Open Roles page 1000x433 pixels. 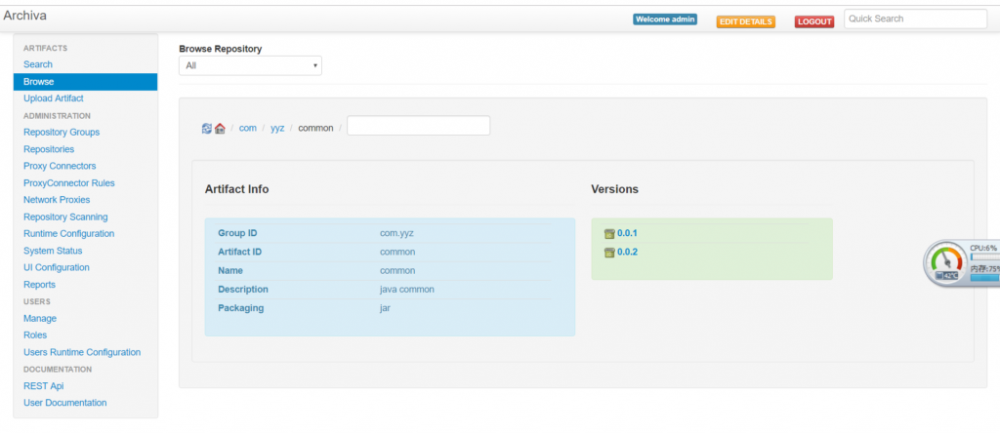point(35,335)
